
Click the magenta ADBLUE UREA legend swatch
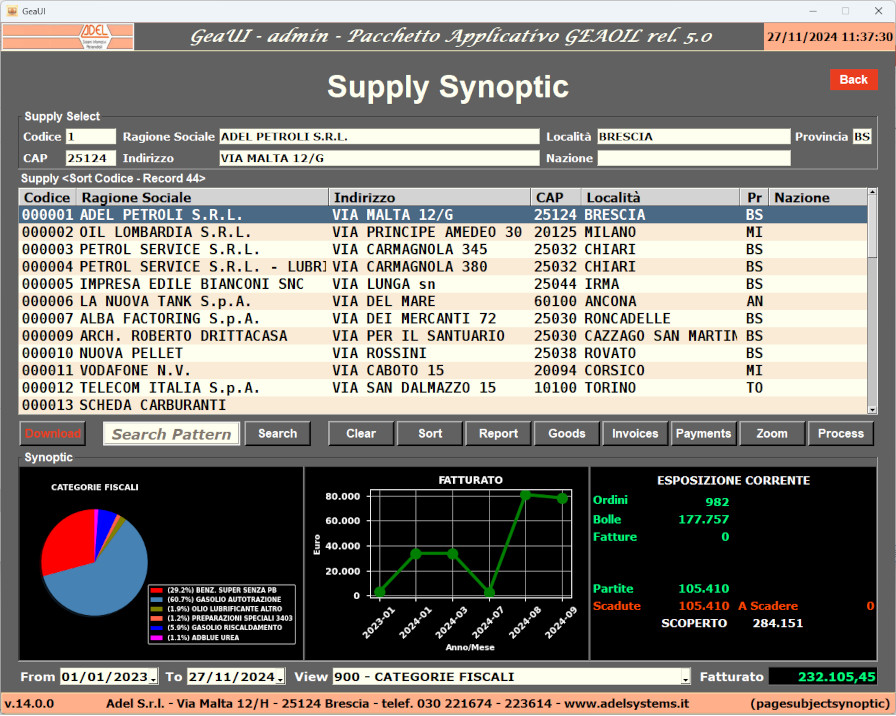[157, 638]
